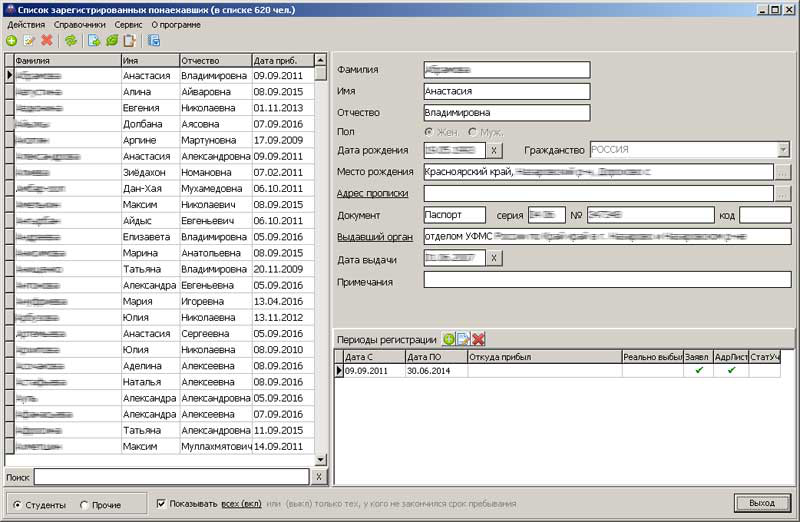Click the green refresh list icon
The width and height of the screenshot is (800, 522).
70,41
